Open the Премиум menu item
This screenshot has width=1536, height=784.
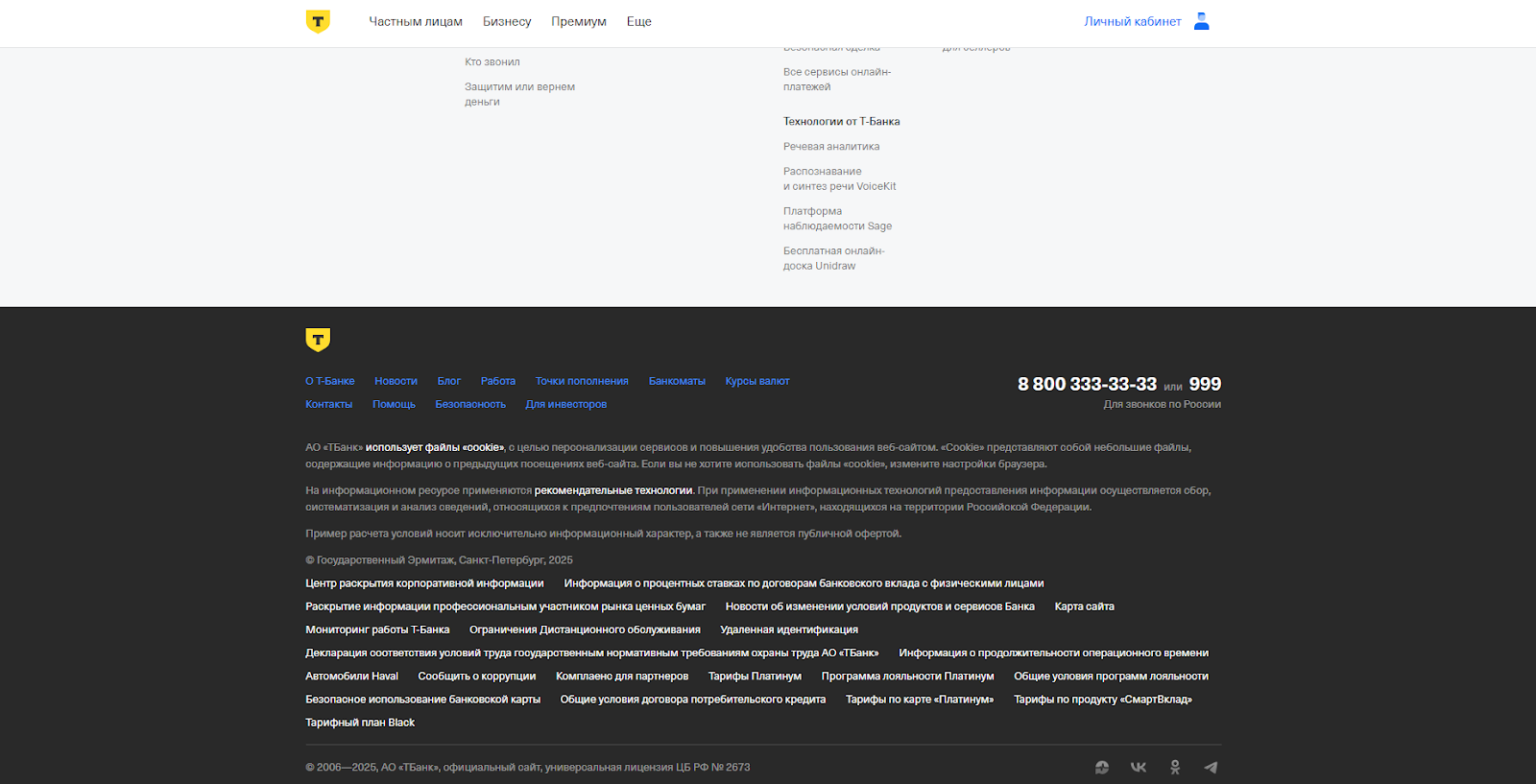pyautogui.click(x=579, y=21)
